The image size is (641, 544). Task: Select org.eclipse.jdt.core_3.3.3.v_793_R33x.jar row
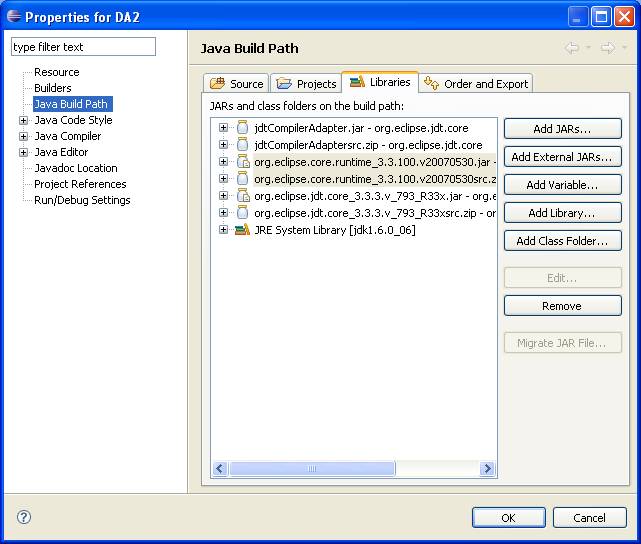[x=374, y=196]
